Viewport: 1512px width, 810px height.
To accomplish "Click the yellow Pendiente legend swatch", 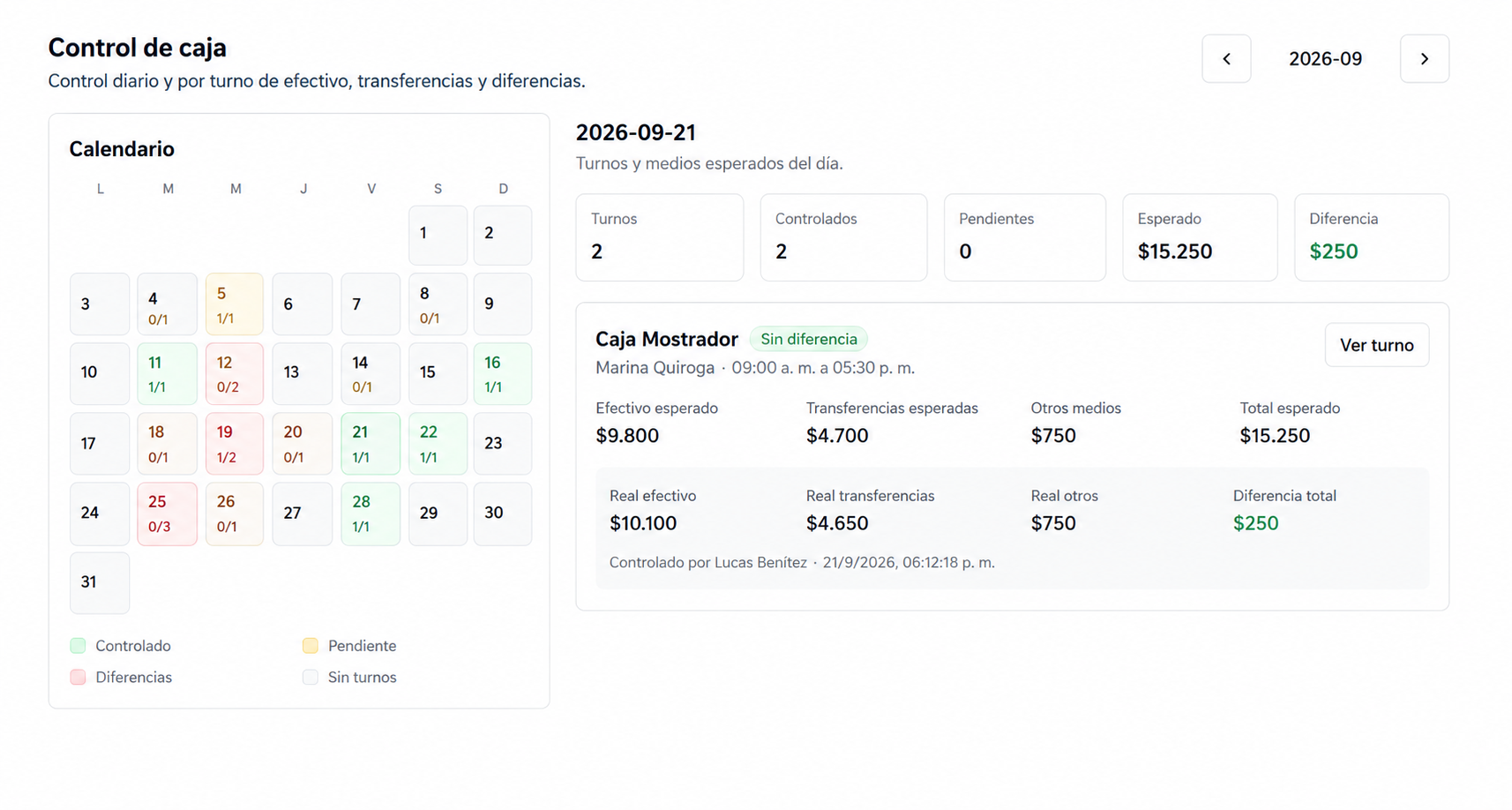I will 310,646.
